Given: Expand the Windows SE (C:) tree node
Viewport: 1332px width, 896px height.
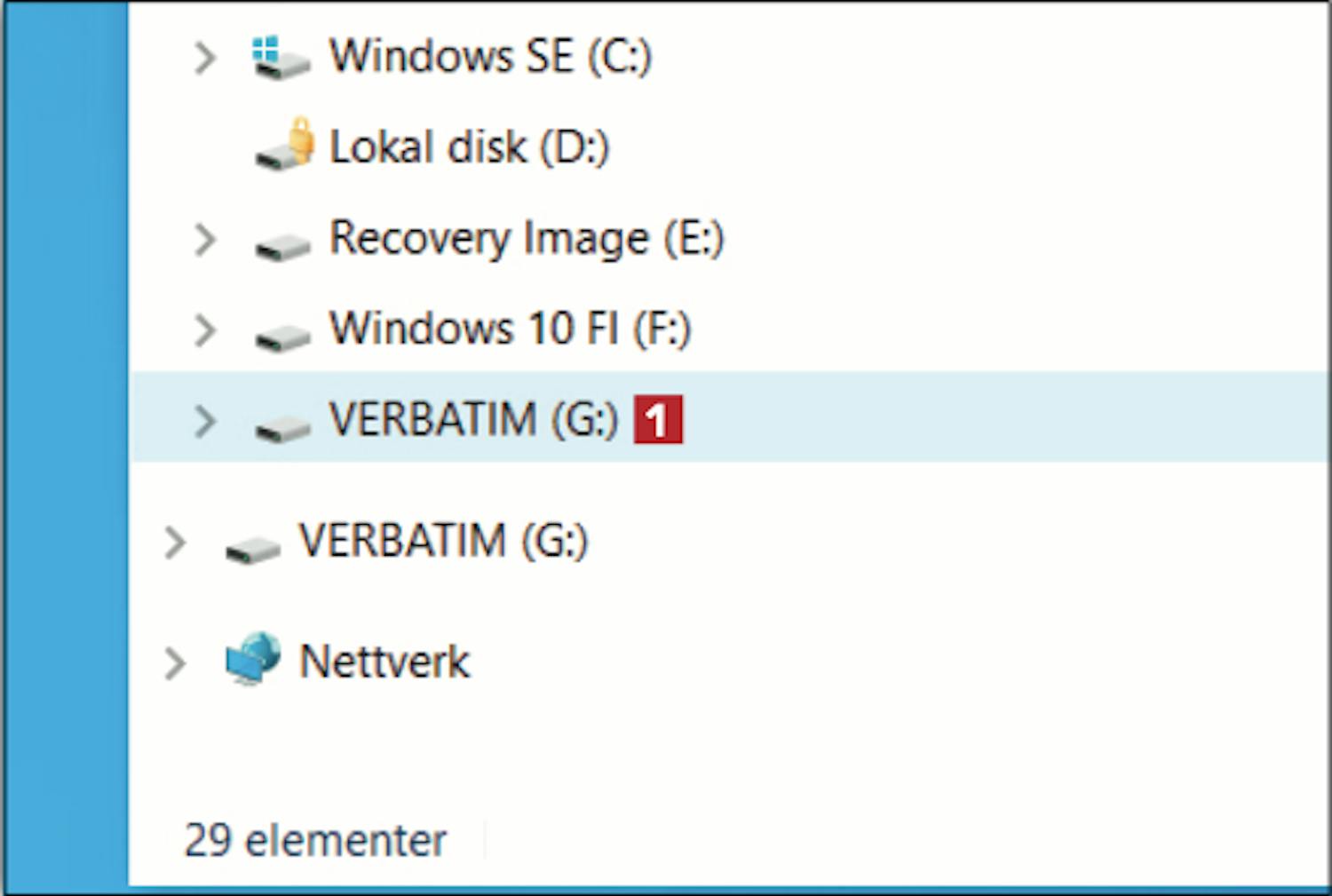Looking at the screenshot, I should [205, 59].
